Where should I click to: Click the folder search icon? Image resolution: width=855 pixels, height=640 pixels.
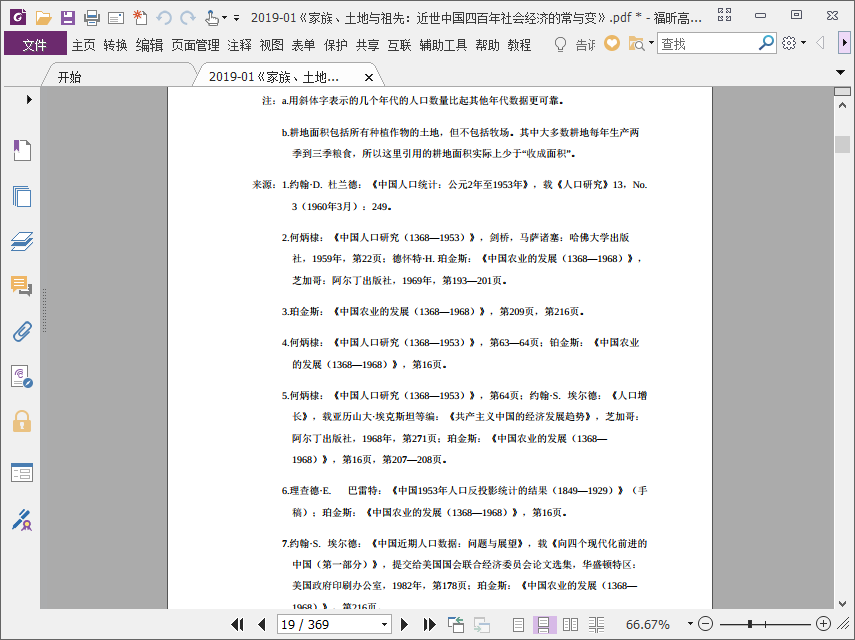click(636, 44)
